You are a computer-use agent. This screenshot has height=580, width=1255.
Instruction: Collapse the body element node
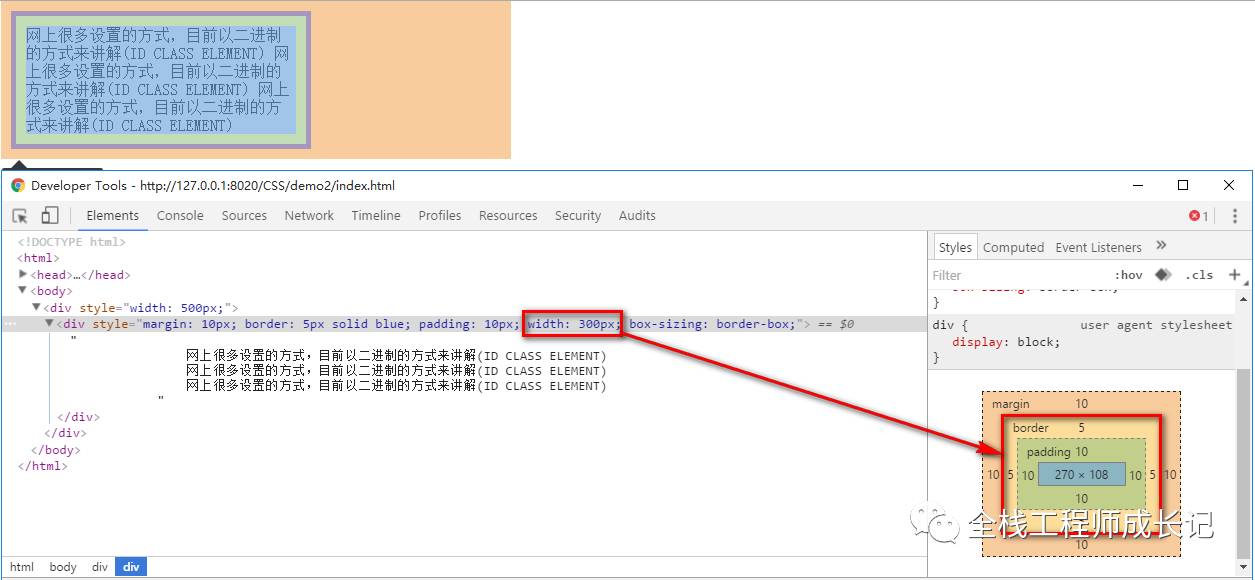click(23, 291)
